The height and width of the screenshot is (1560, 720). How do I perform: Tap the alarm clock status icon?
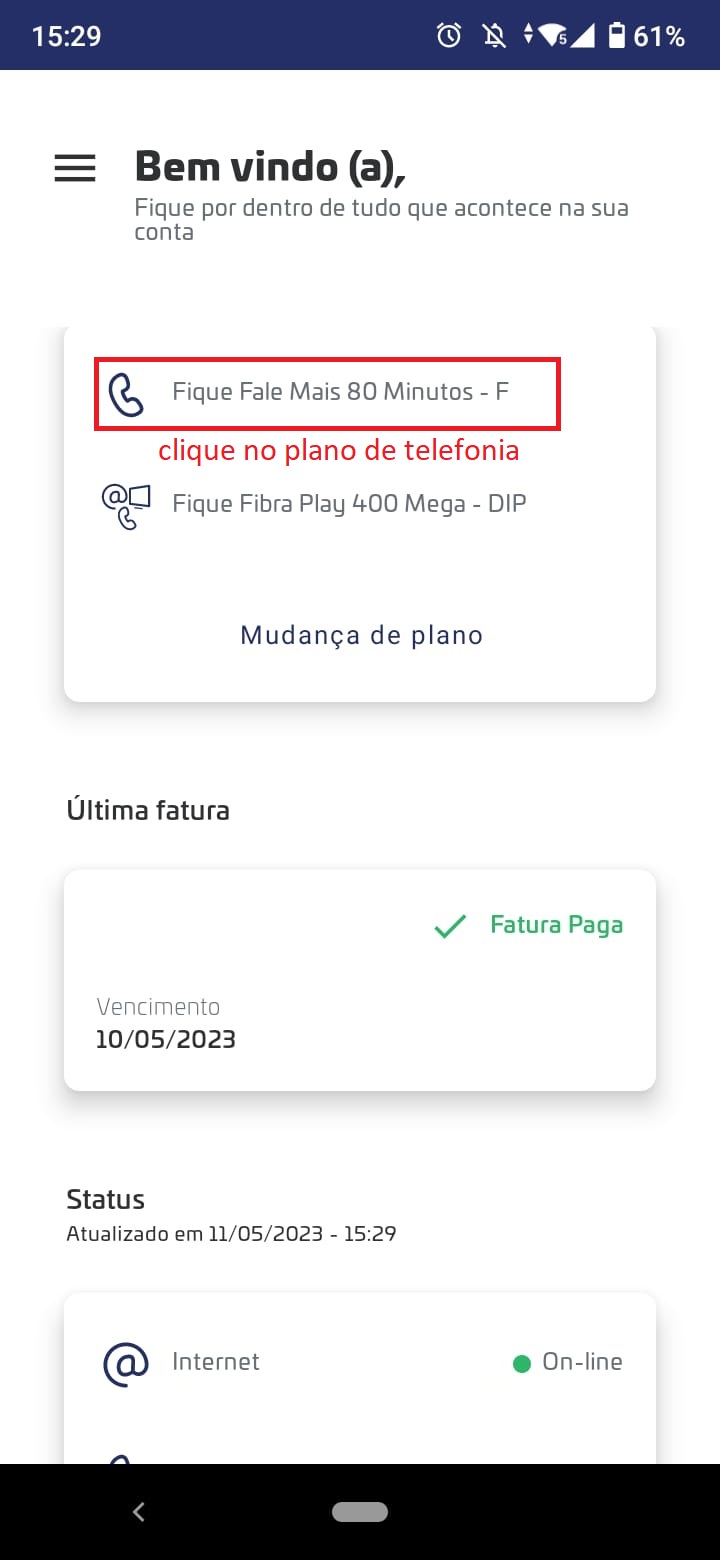[450, 36]
